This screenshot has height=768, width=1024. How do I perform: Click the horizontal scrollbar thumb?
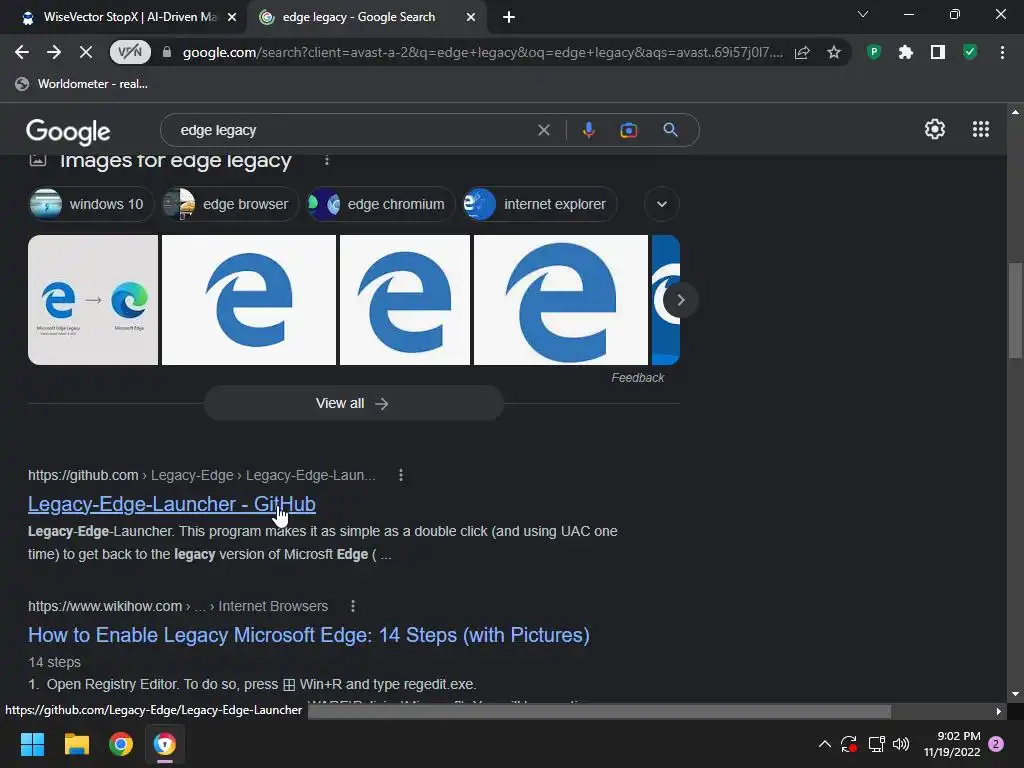[599, 711]
